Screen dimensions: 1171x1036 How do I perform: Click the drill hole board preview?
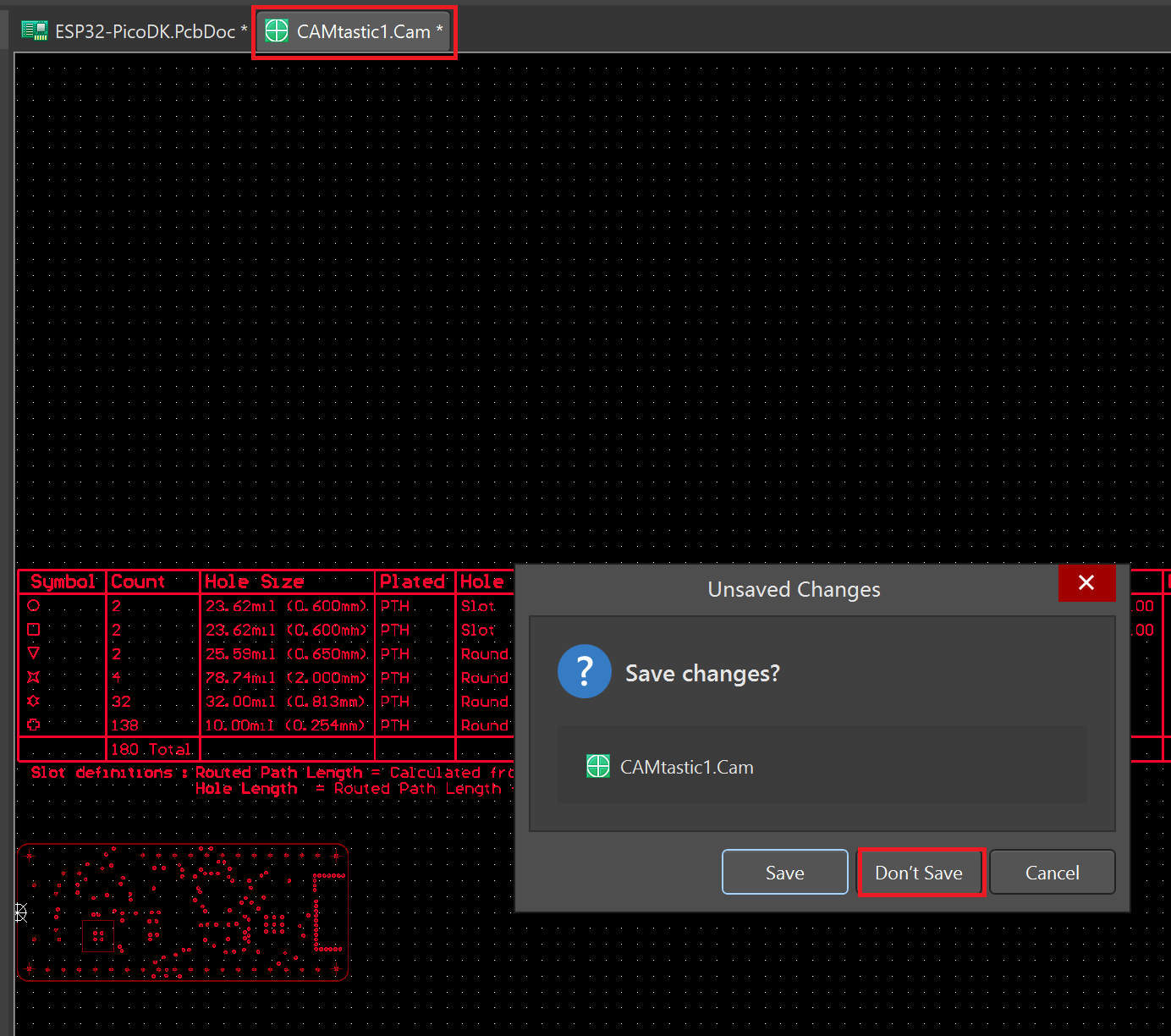(183, 912)
